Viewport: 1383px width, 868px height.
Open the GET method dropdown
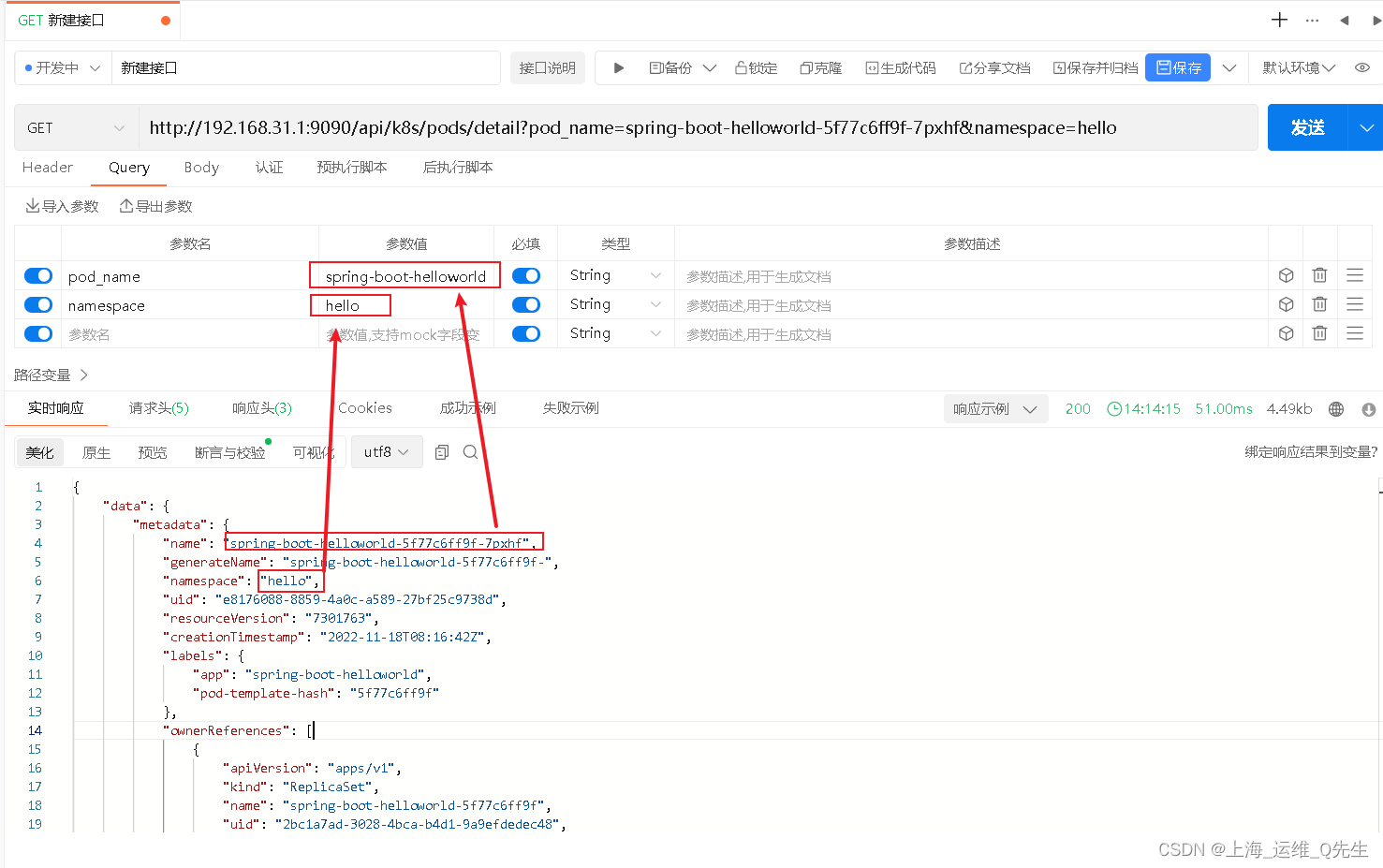point(76,127)
